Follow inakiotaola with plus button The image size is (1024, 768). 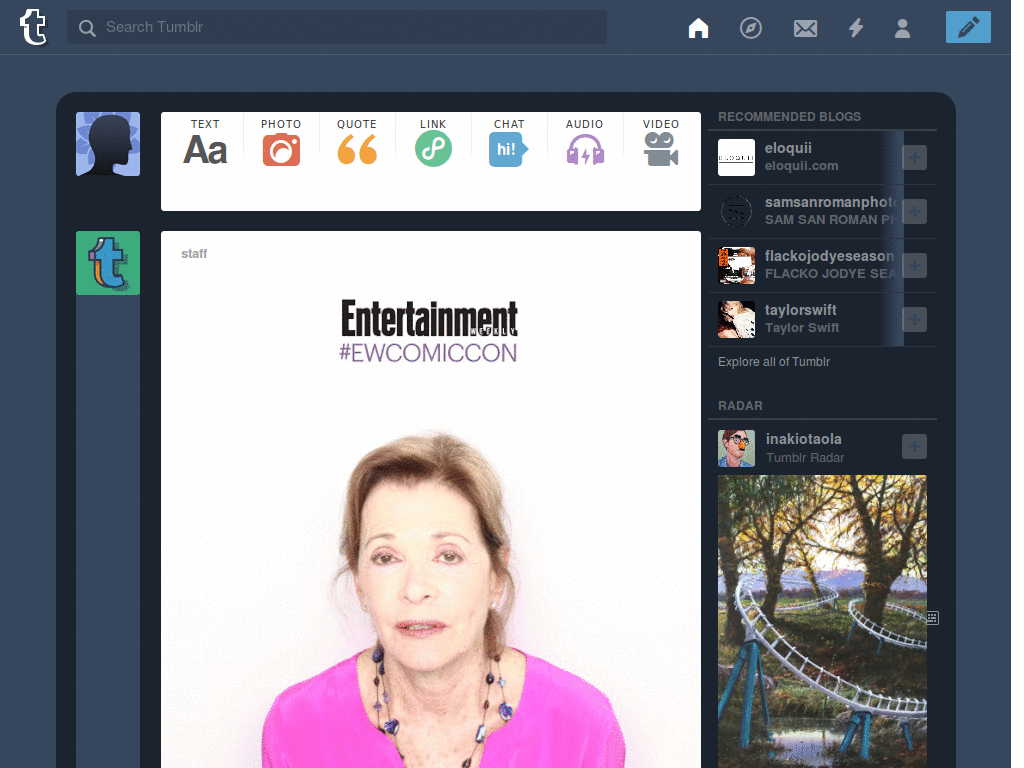pos(914,447)
